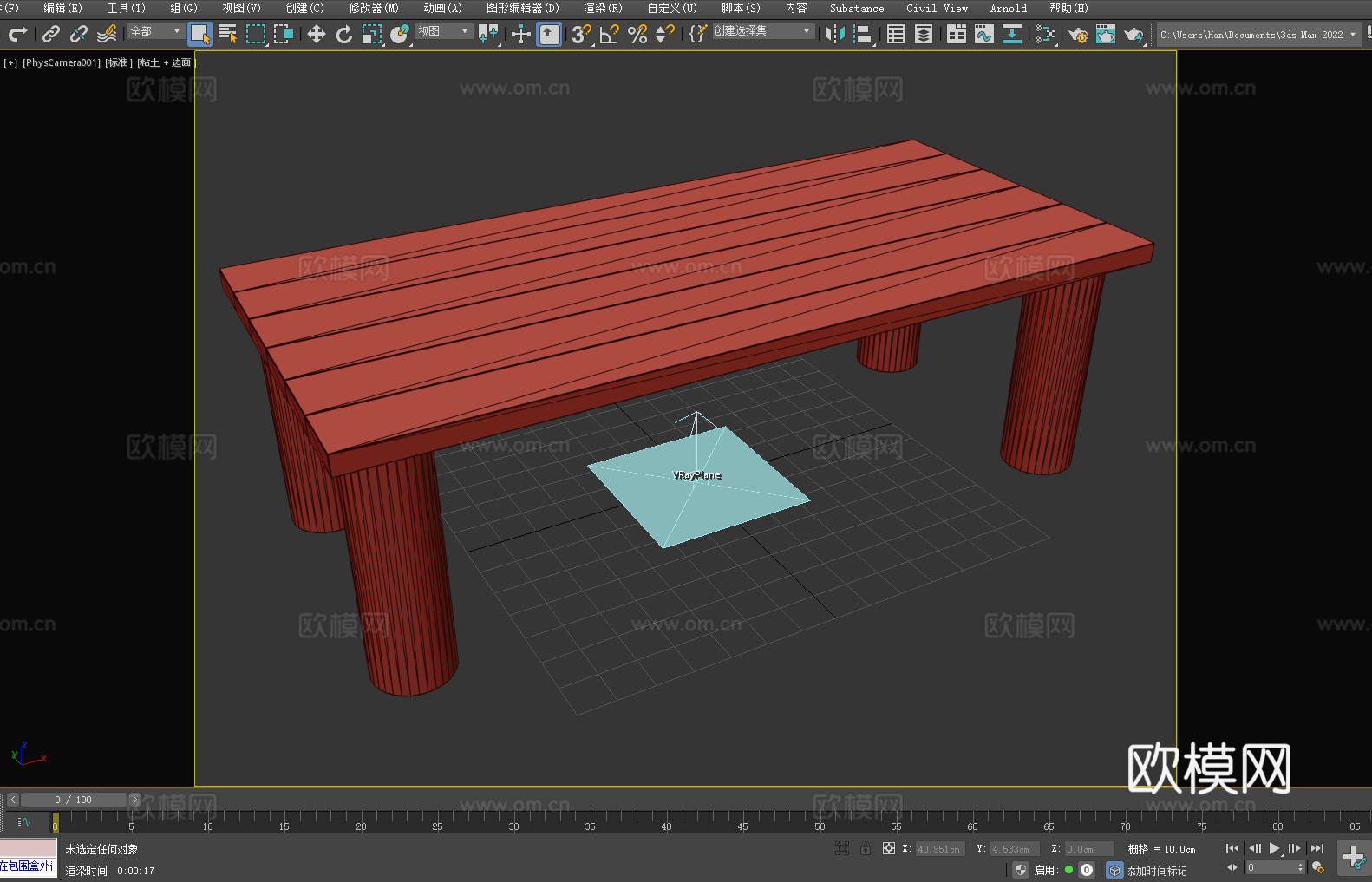Activate the Select Object tool

click(x=200, y=34)
